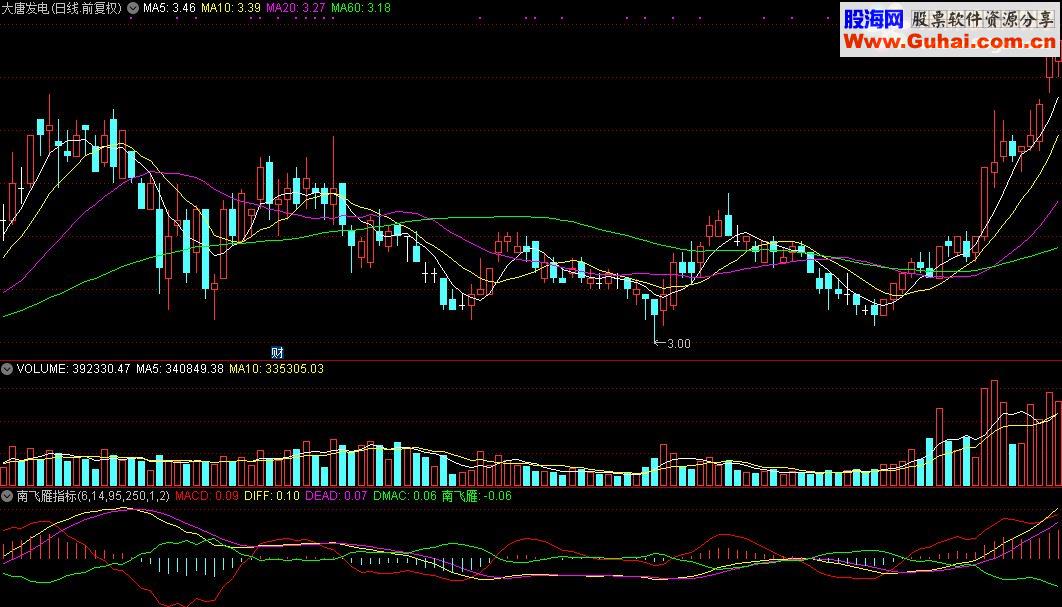Image resolution: width=1062 pixels, height=607 pixels.
Task: Click the volume MA10: 335305.03 label
Action: (276, 369)
